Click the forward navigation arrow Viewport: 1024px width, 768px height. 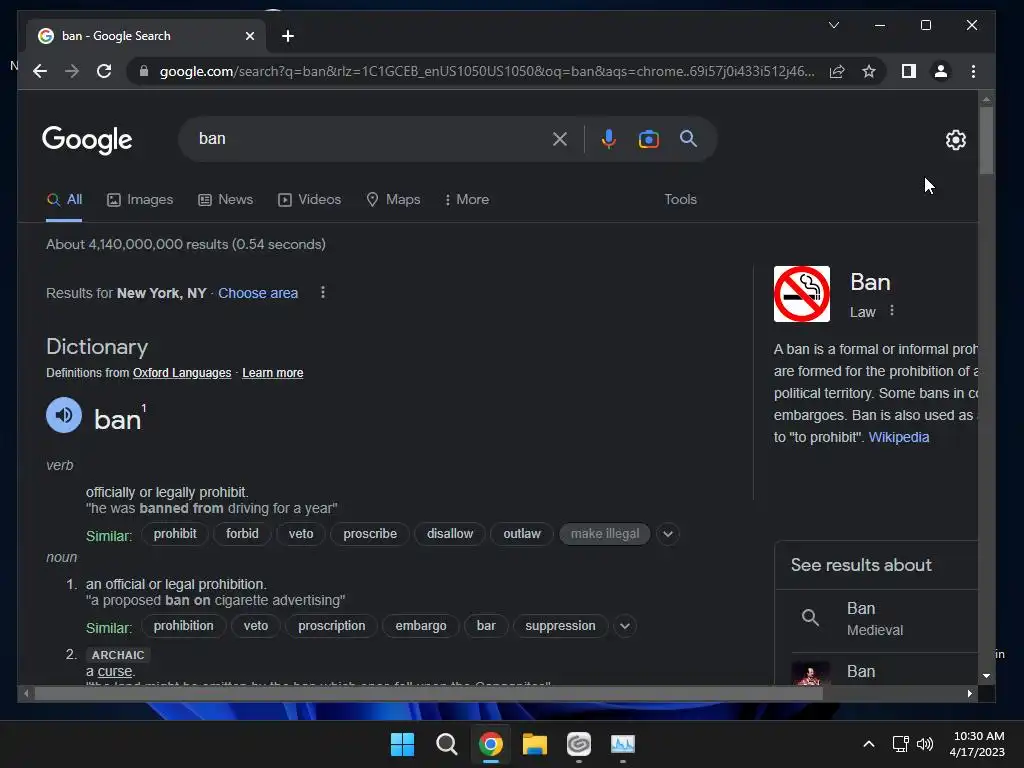click(x=72, y=71)
